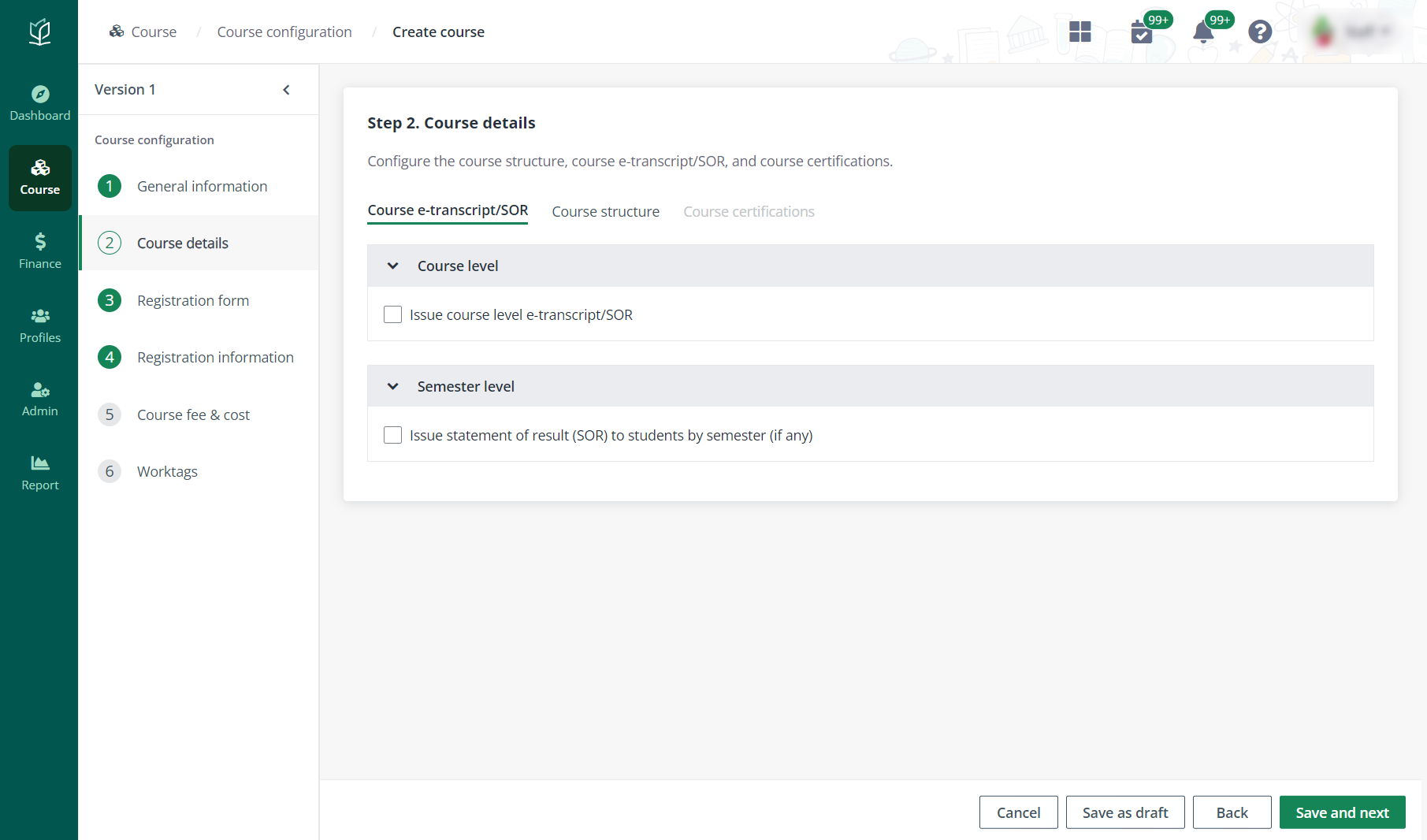Open the help question mark icon
The height and width of the screenshot is (840, 1427).
coord(1260,32)
